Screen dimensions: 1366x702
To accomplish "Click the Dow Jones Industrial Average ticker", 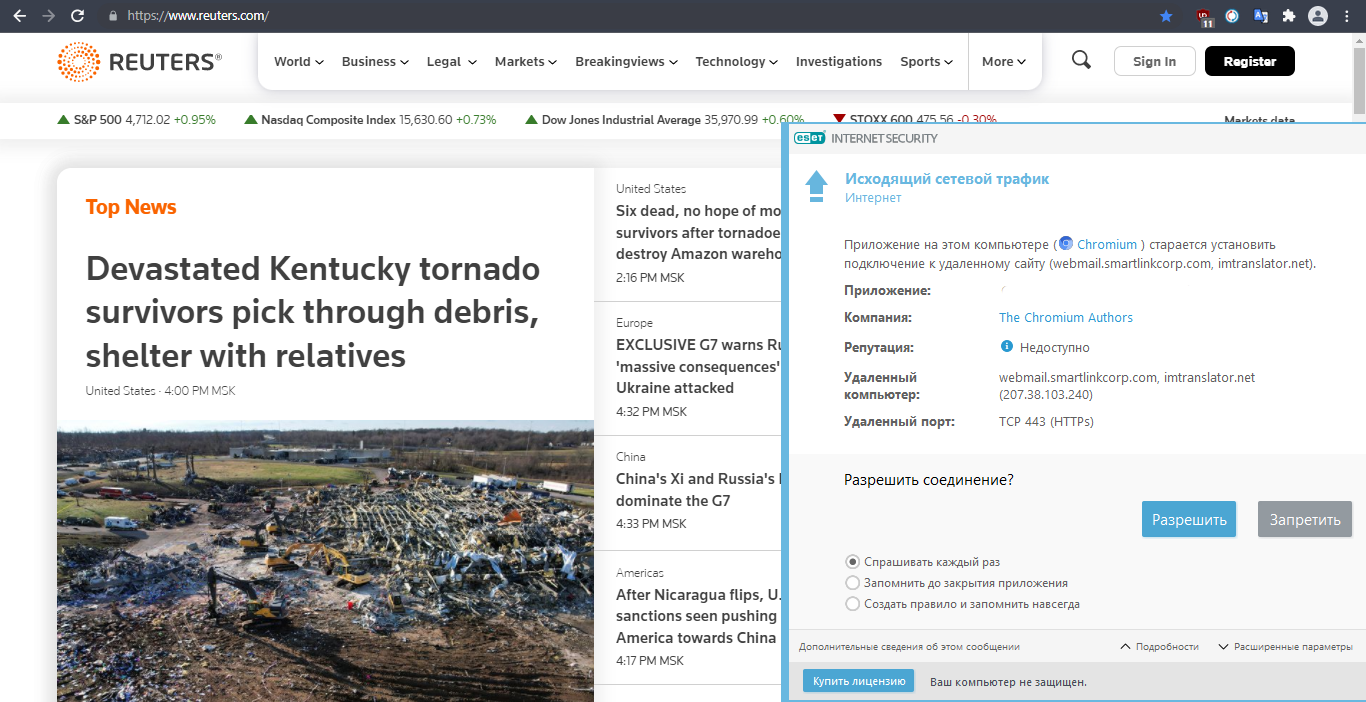I will coord(664,120).
